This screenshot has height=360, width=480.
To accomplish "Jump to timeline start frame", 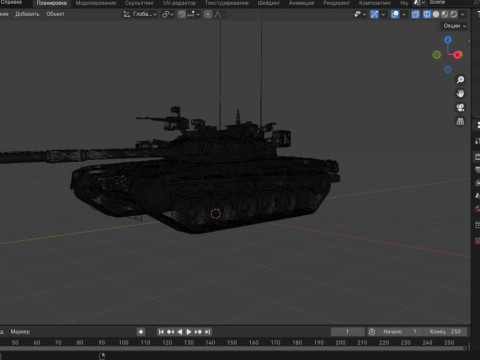I will click(161, 332).
